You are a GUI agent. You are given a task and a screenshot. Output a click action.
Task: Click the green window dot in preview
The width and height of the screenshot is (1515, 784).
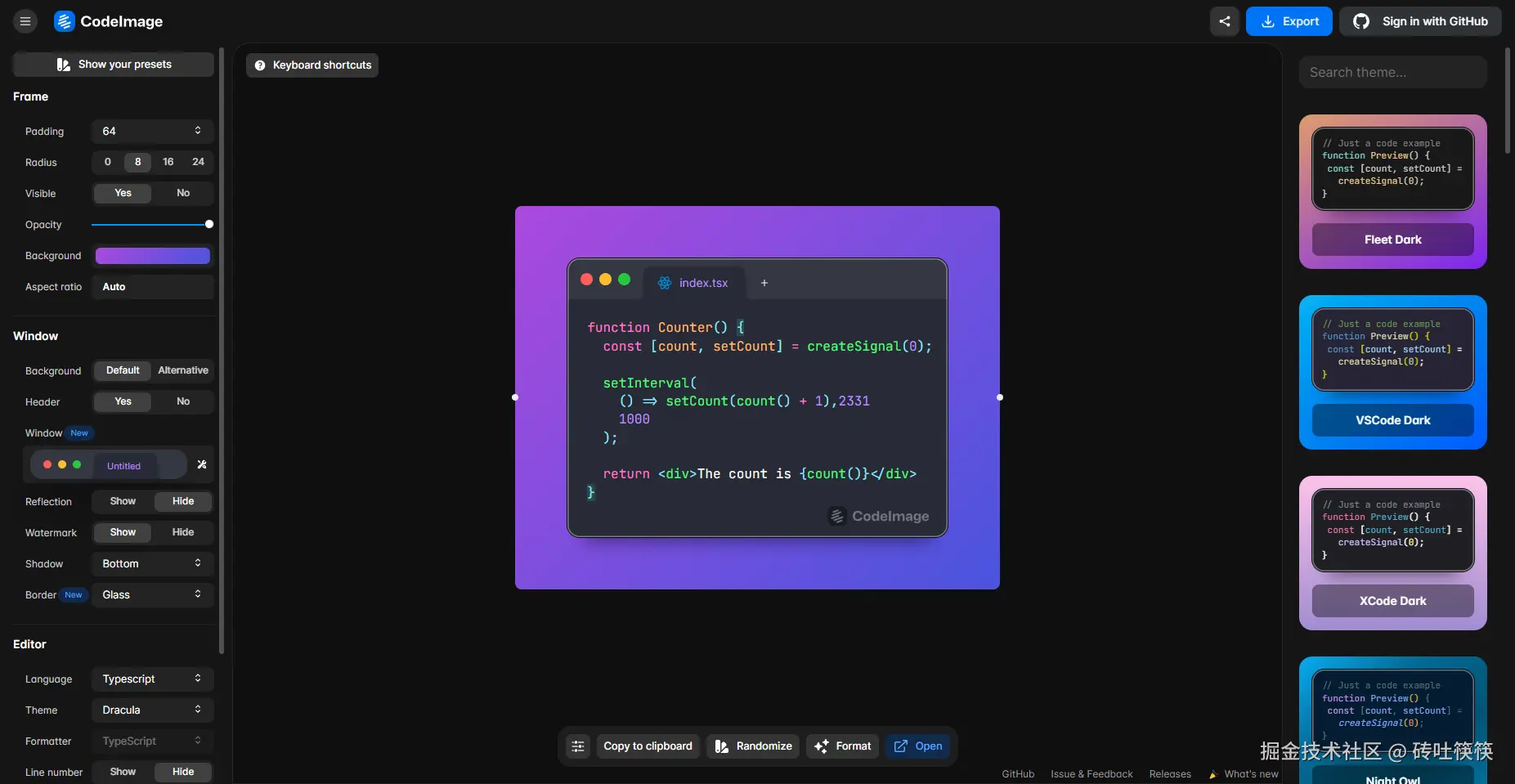pos(624,280)
